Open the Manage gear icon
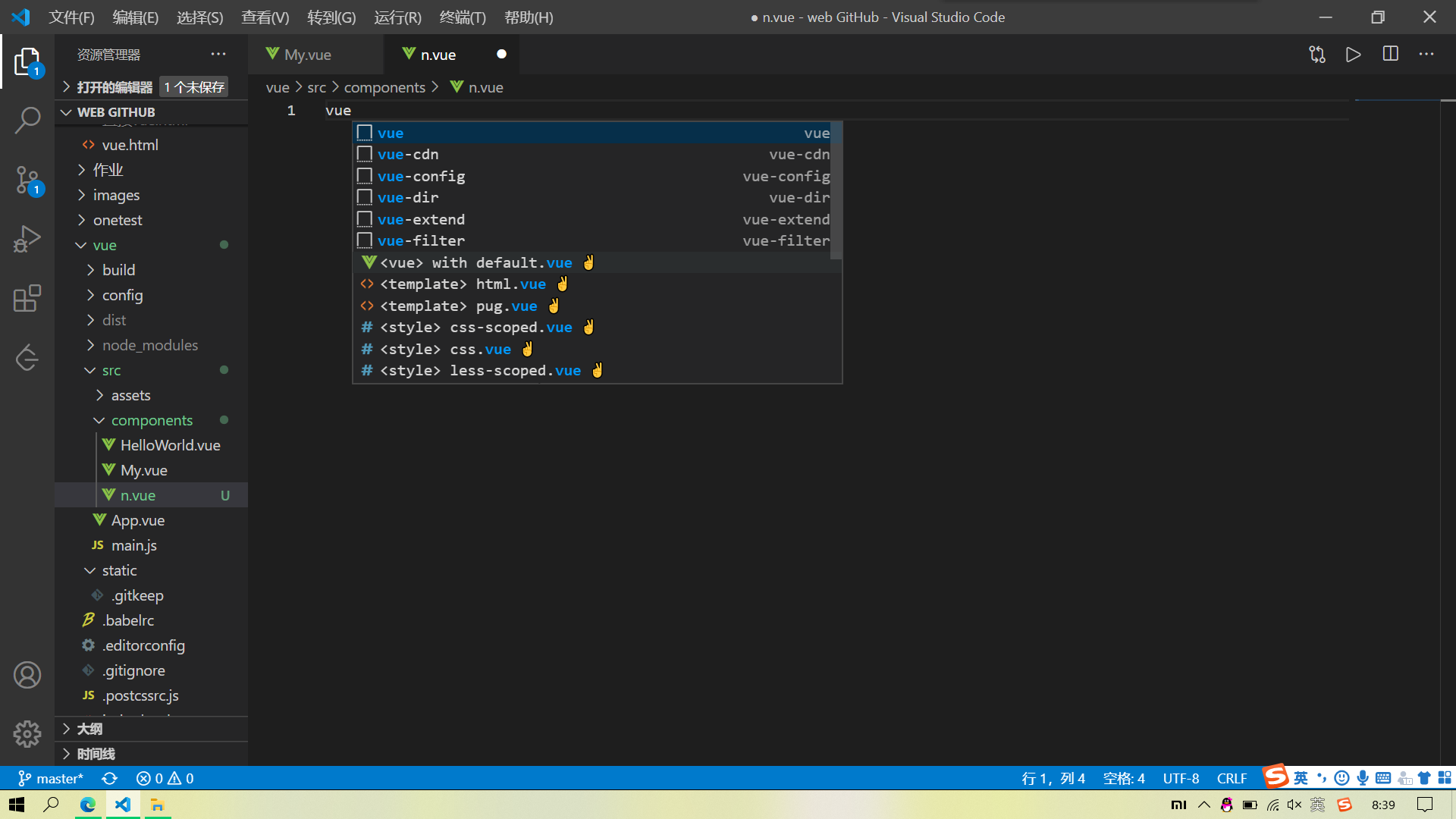1456x819 pixels. click(x=27, y=733)
